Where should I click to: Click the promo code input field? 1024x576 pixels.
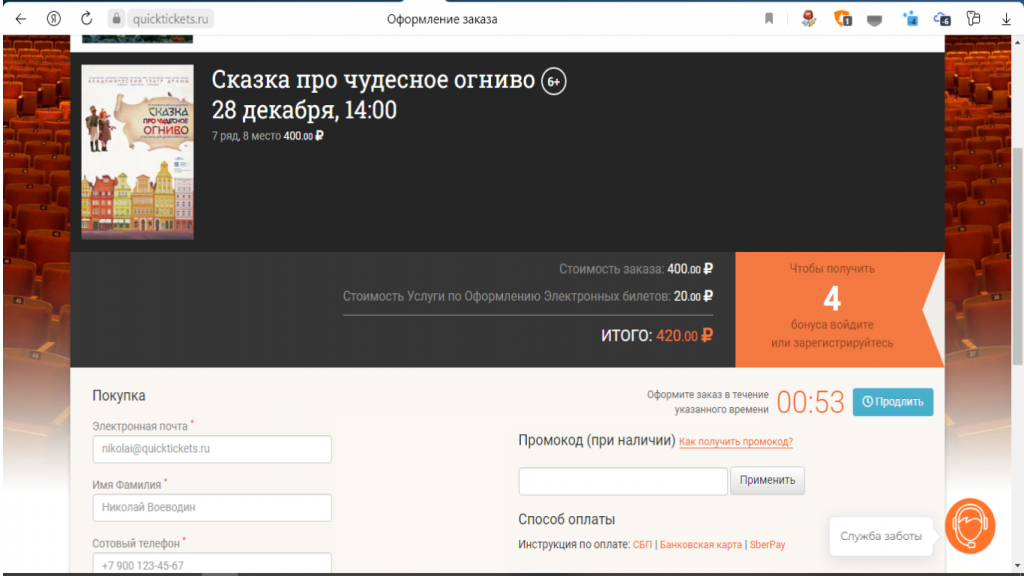pos(622,481)
